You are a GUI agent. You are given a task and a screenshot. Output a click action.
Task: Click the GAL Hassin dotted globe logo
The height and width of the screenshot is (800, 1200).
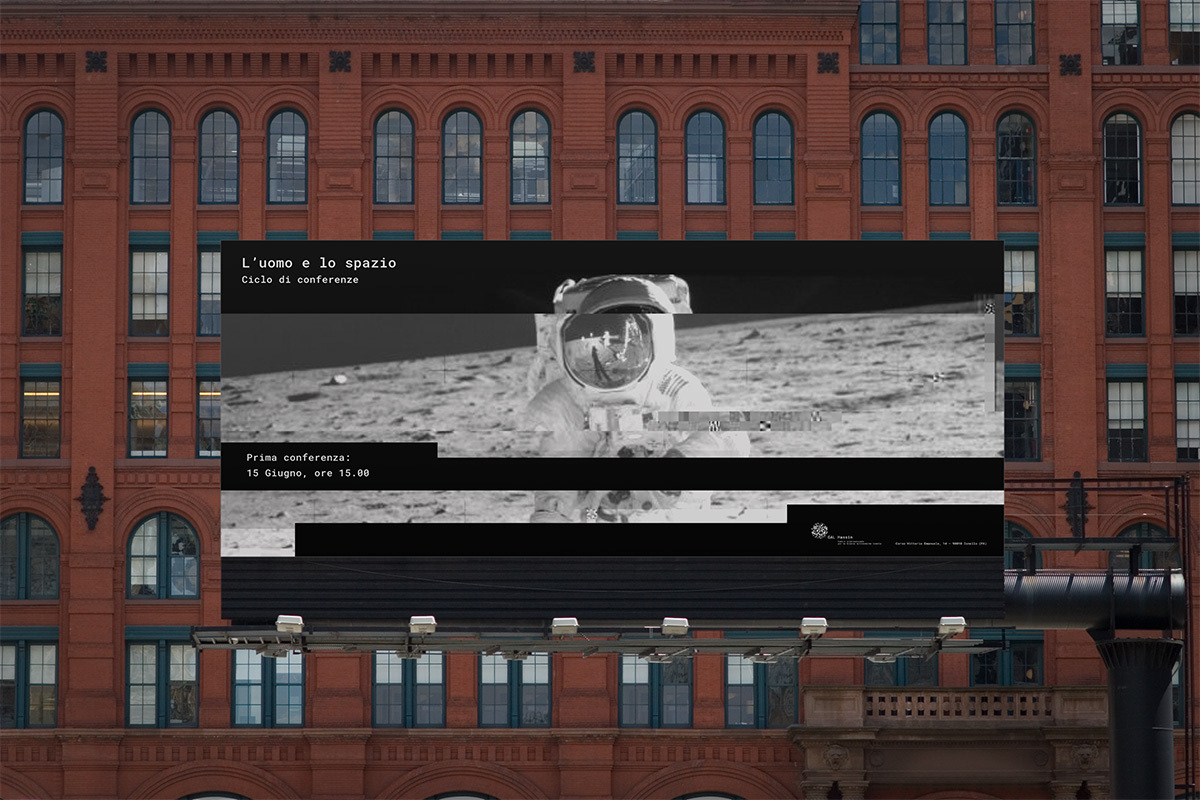coord(820,531)
